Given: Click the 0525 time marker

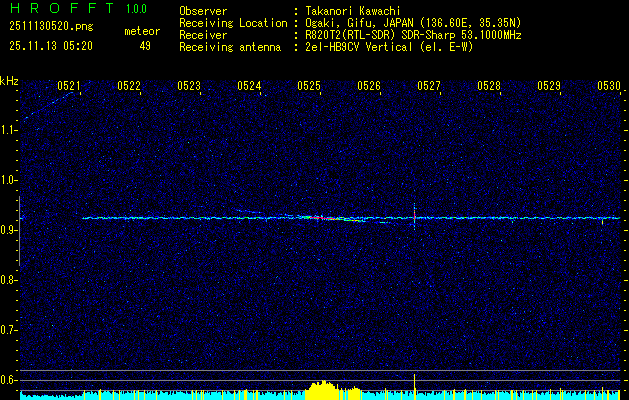Looking at the screenshot, I should click(x=309, y=87).
